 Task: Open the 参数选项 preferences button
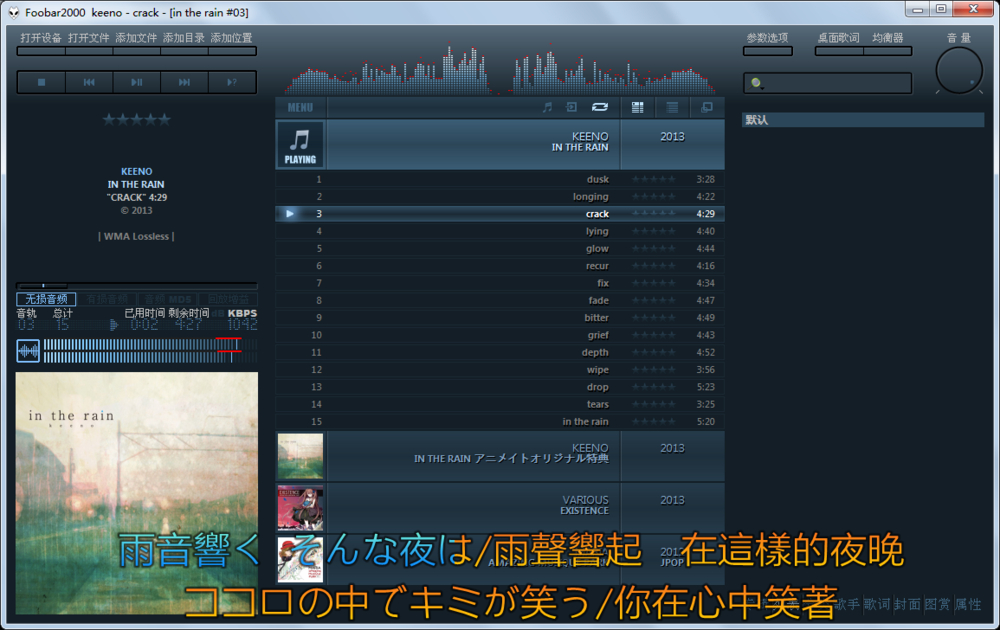(767, 38)
